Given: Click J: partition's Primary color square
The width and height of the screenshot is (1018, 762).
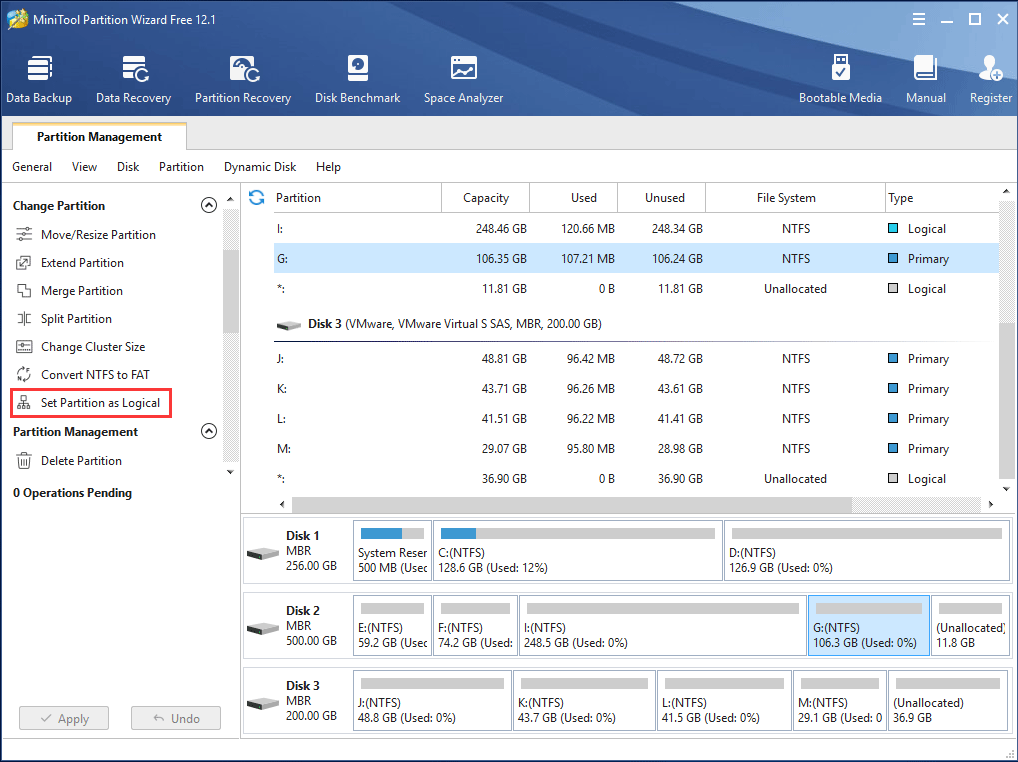Looking at the screenshot, I should 893,358.
